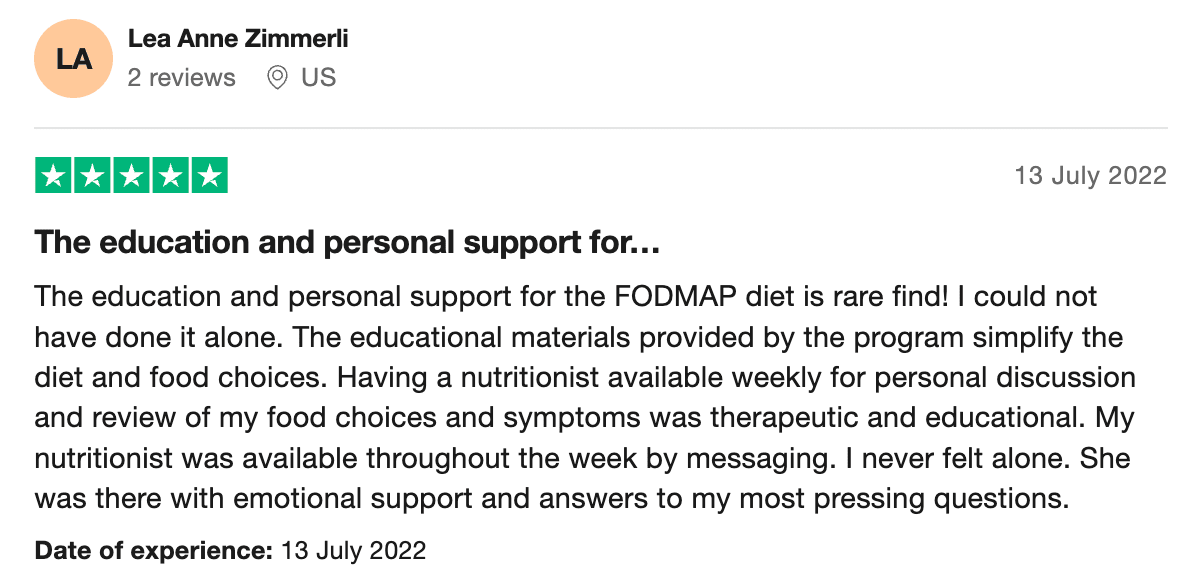Open the review title heading

(x=347, y=242)
